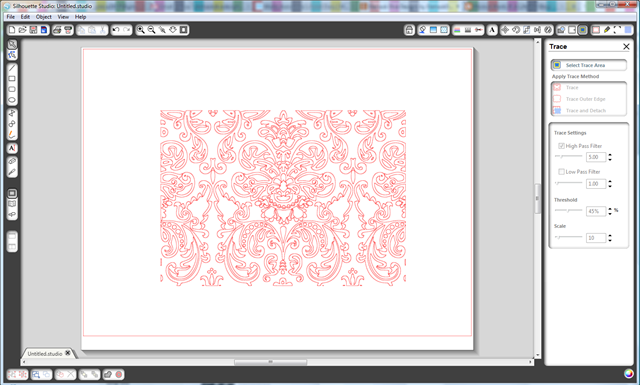Increase High Pass Filter value stepper

click(610, 155)
